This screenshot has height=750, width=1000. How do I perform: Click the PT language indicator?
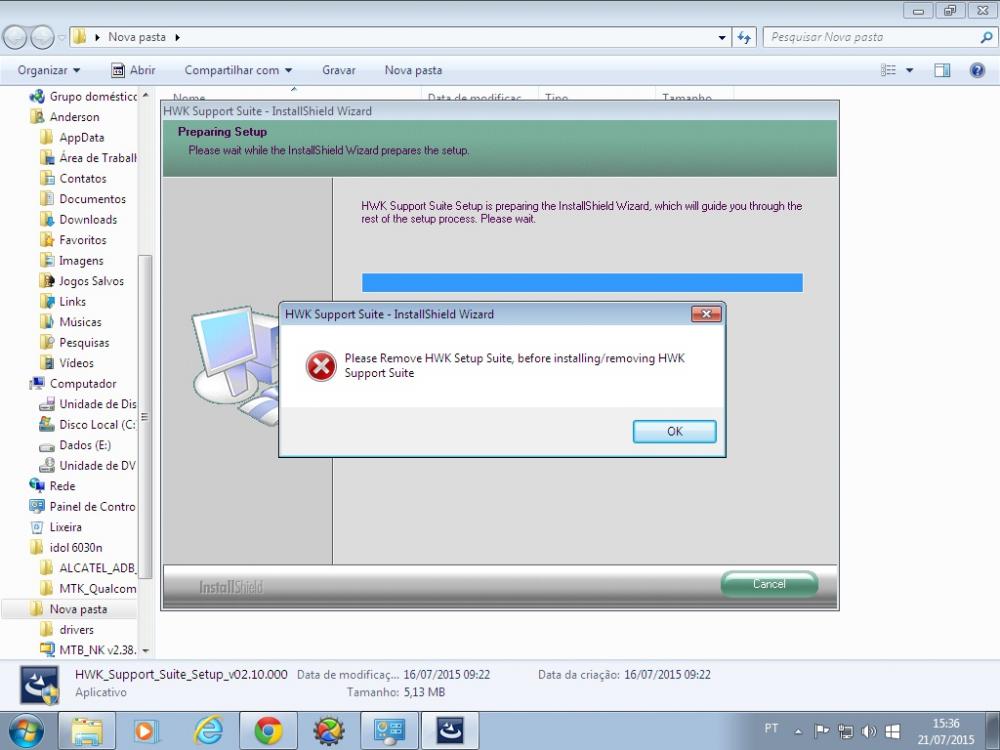[x=771, y=728]
